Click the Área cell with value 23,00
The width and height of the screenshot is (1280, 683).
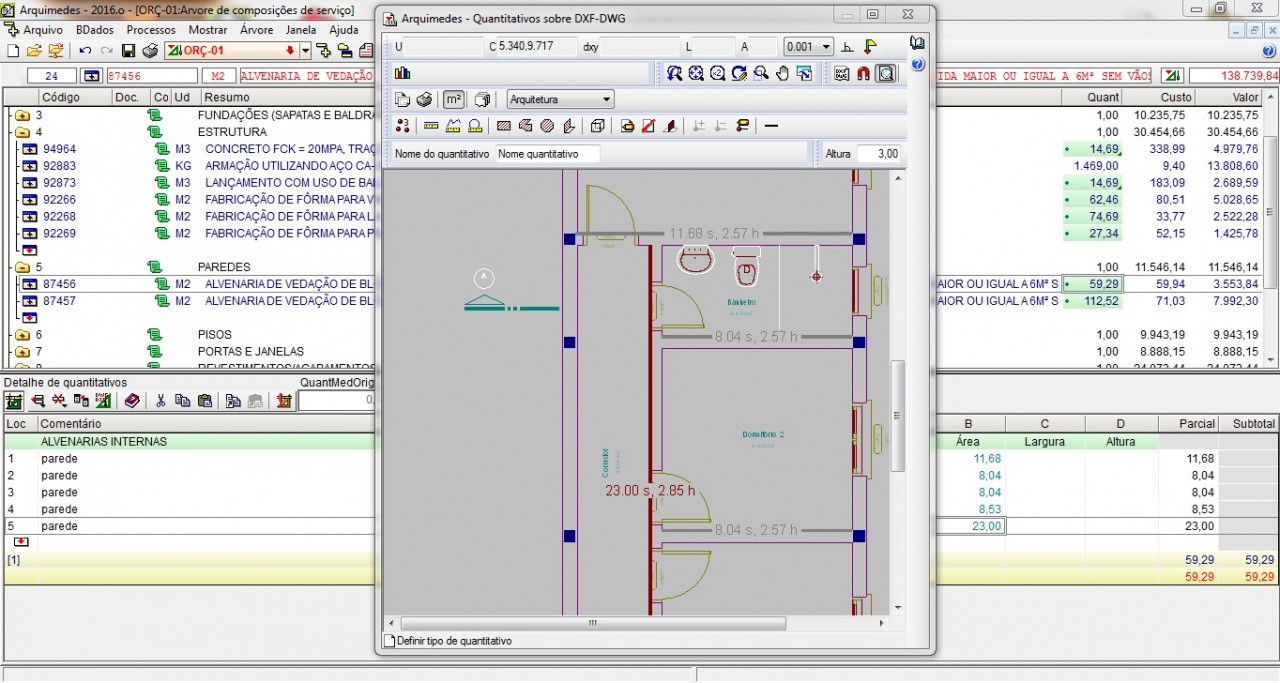(x=968, y=526)
